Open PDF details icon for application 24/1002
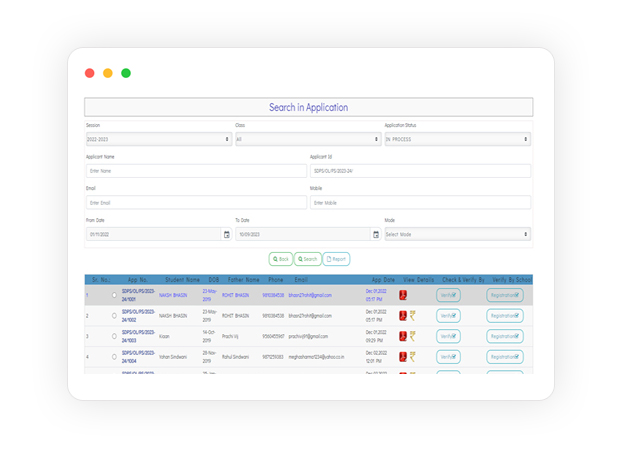This screenshot has width=622, height=450. 403,315
